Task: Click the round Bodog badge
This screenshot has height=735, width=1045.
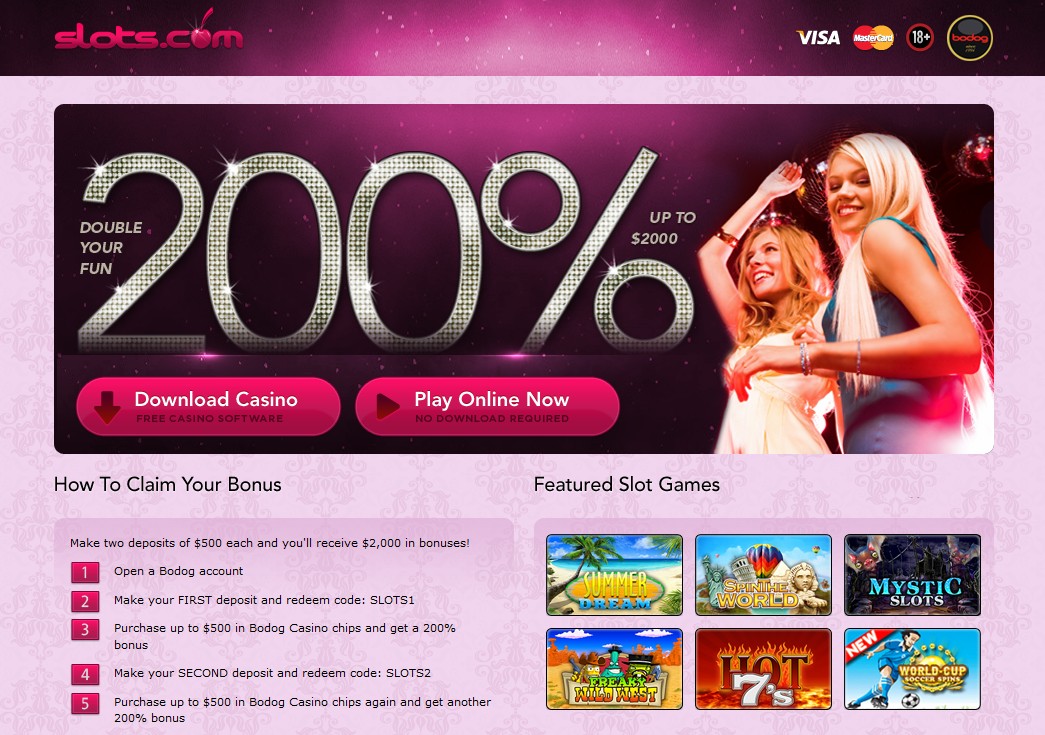Action: (970, 38)
